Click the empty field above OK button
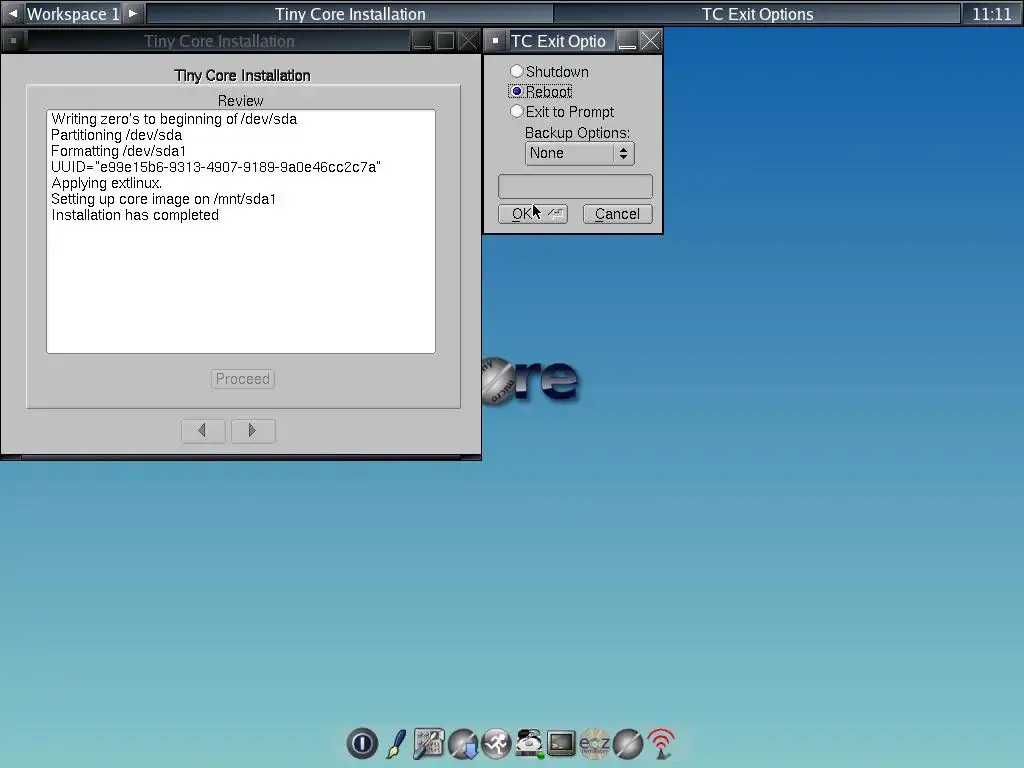 click(x=575, y=186)
